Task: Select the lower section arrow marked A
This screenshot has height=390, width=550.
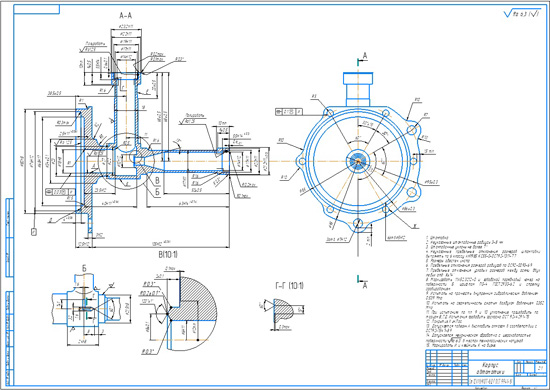Action: (x=362, y=282)
